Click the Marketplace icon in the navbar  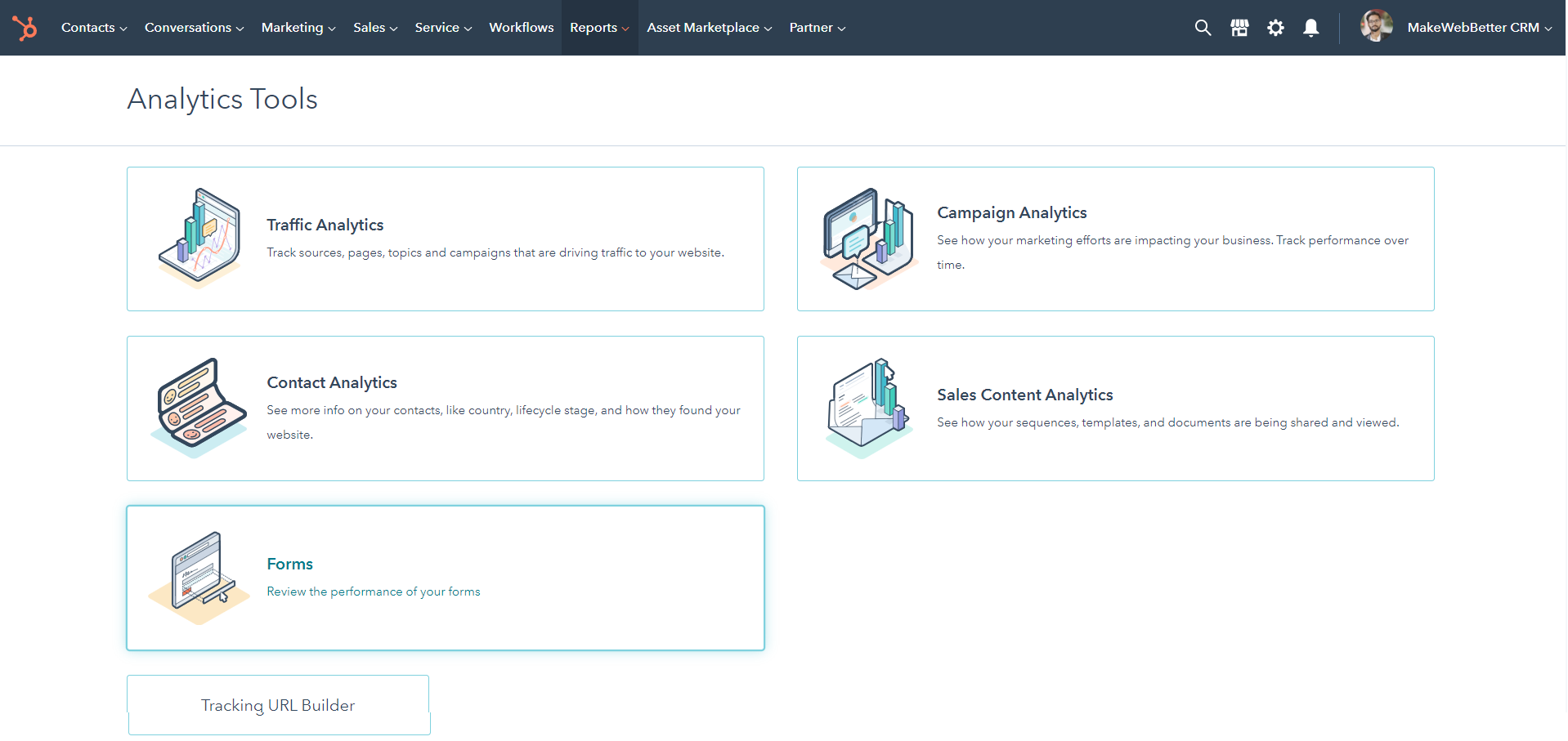click(x=1239, y=27)
